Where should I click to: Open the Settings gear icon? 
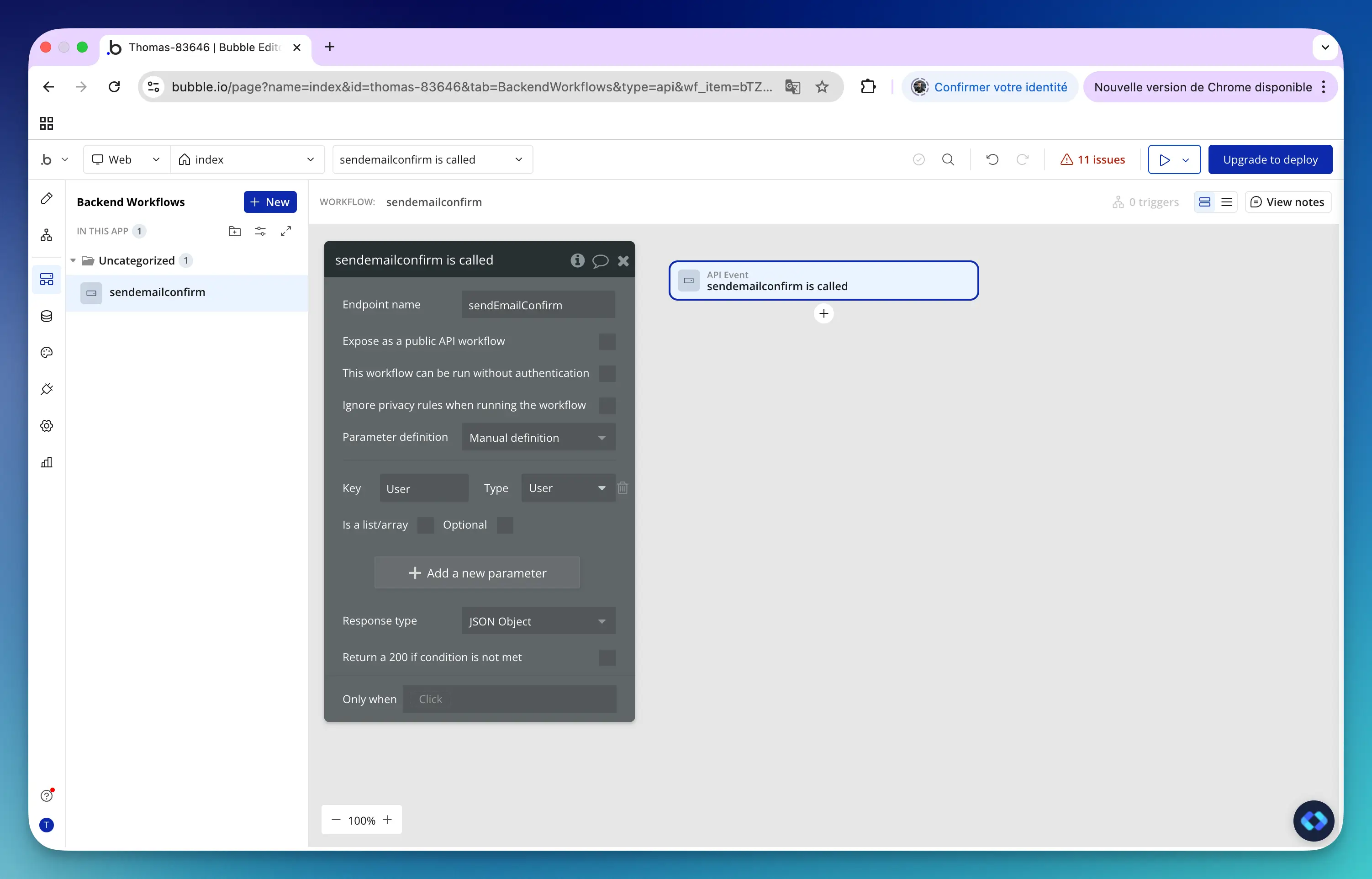(47, 426)
